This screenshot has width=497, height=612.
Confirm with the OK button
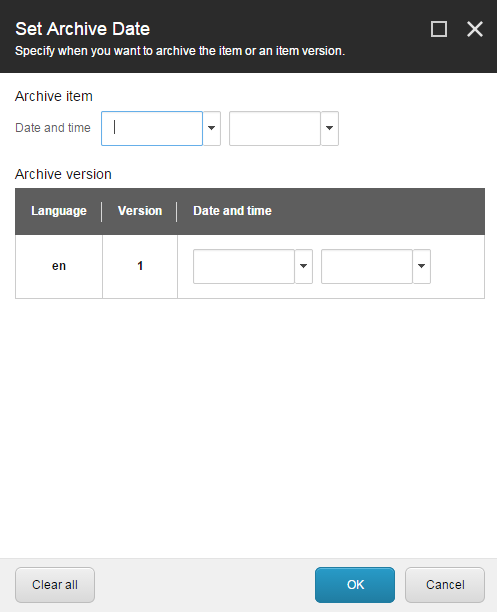pyautogui.click(x=355, y=585)
